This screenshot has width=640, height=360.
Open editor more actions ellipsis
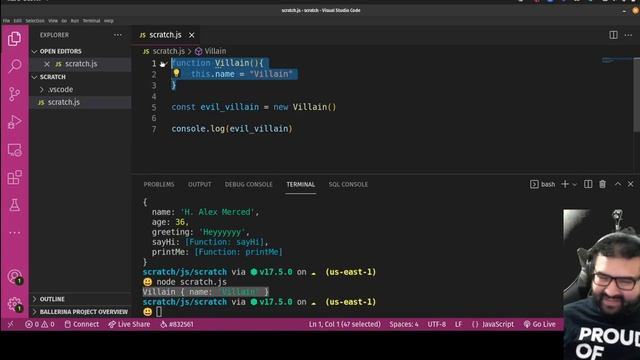(628, 35)
